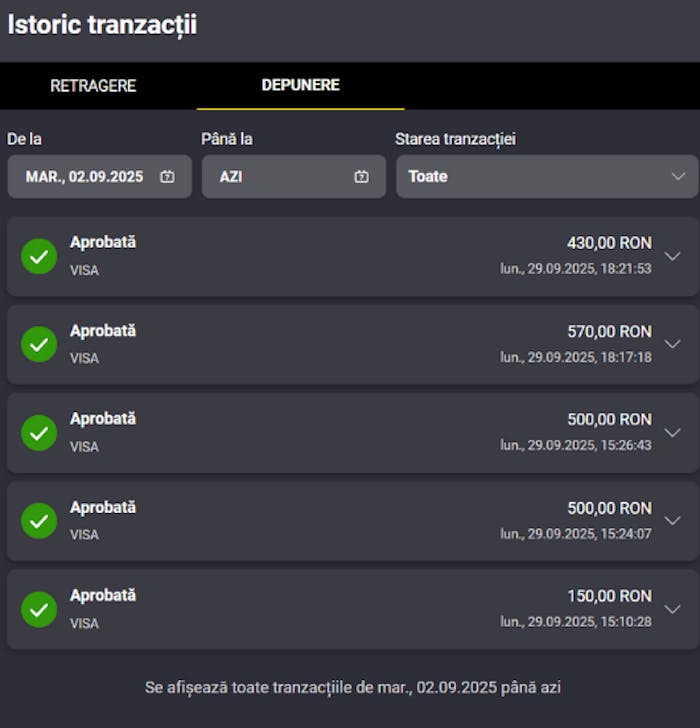
Task: Click calendar icon in 'De la' date field
Action: (x=167, y=177)
